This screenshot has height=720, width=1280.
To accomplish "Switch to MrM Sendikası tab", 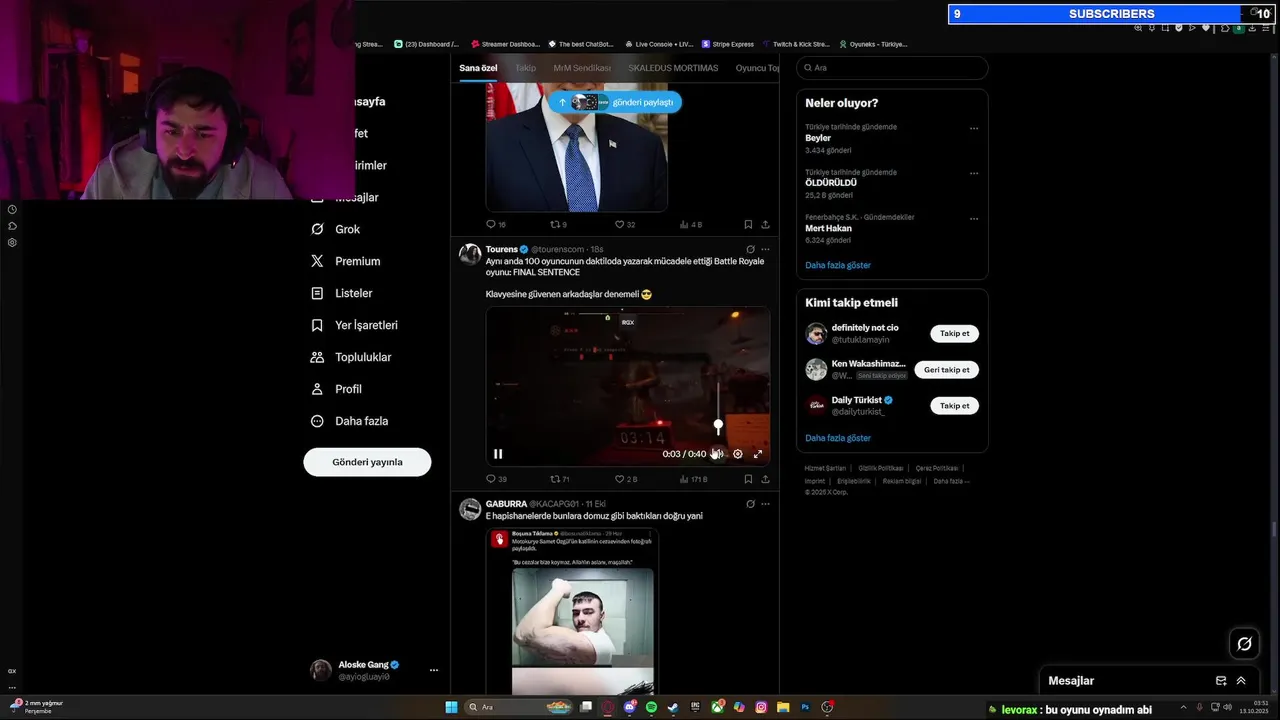I will (582, 68).
